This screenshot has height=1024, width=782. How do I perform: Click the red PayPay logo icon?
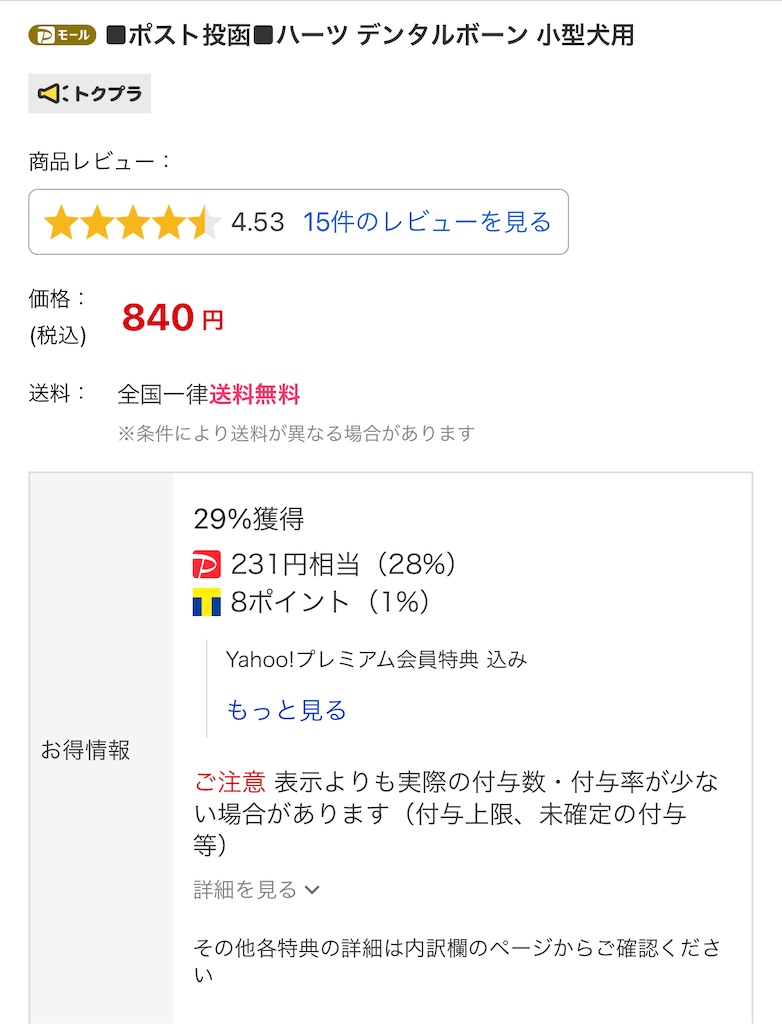pyautogui.click(x=206, y=565)
